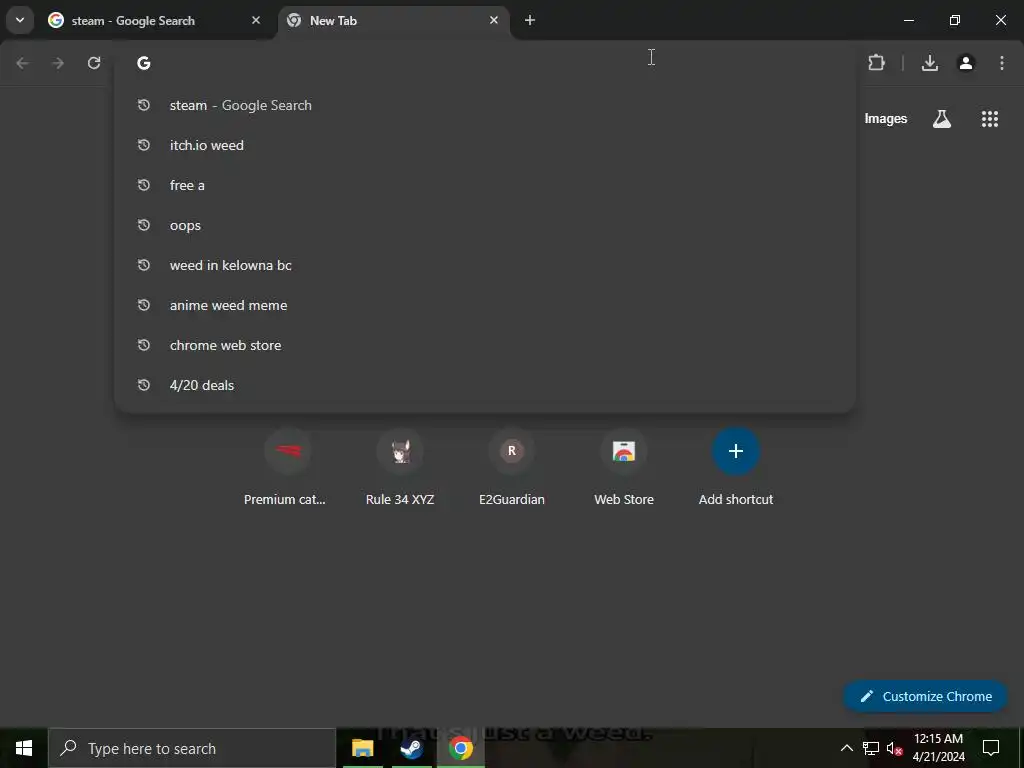This screenshot has width=1024, height=768.
Task: Select 'steam - Google Search' suggestion
Action: click(x=485, y=105)
